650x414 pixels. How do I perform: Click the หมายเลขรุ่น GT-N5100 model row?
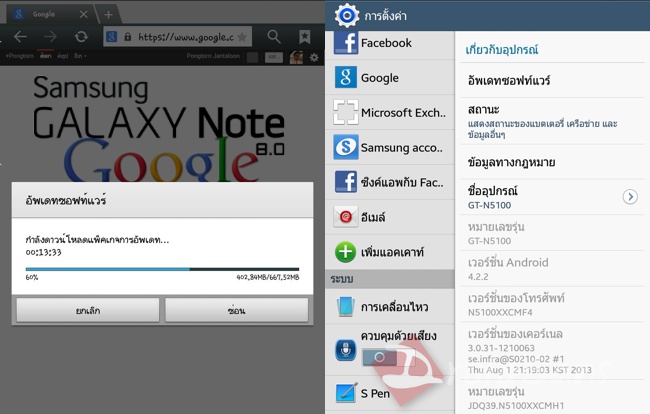[552, 233]
